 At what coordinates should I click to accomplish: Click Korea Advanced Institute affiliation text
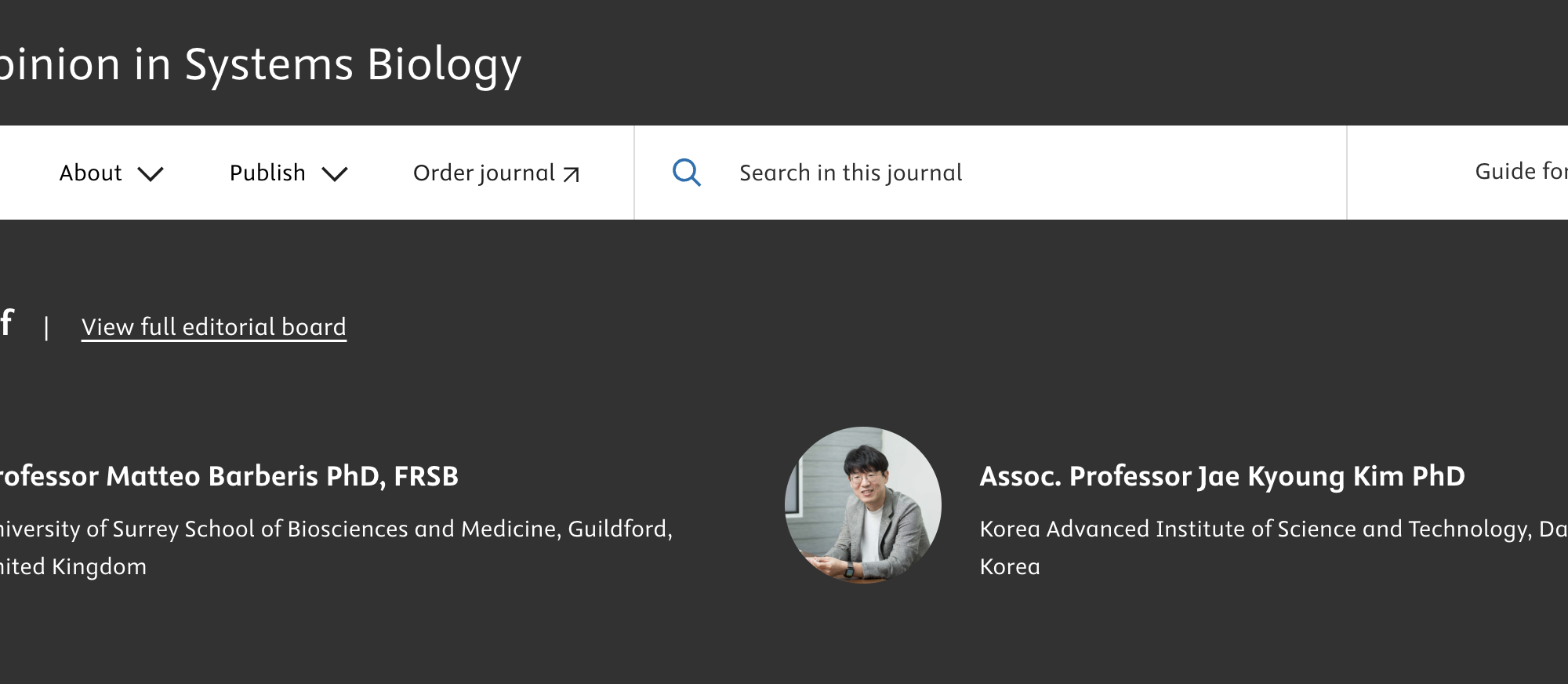point(1273,529)
